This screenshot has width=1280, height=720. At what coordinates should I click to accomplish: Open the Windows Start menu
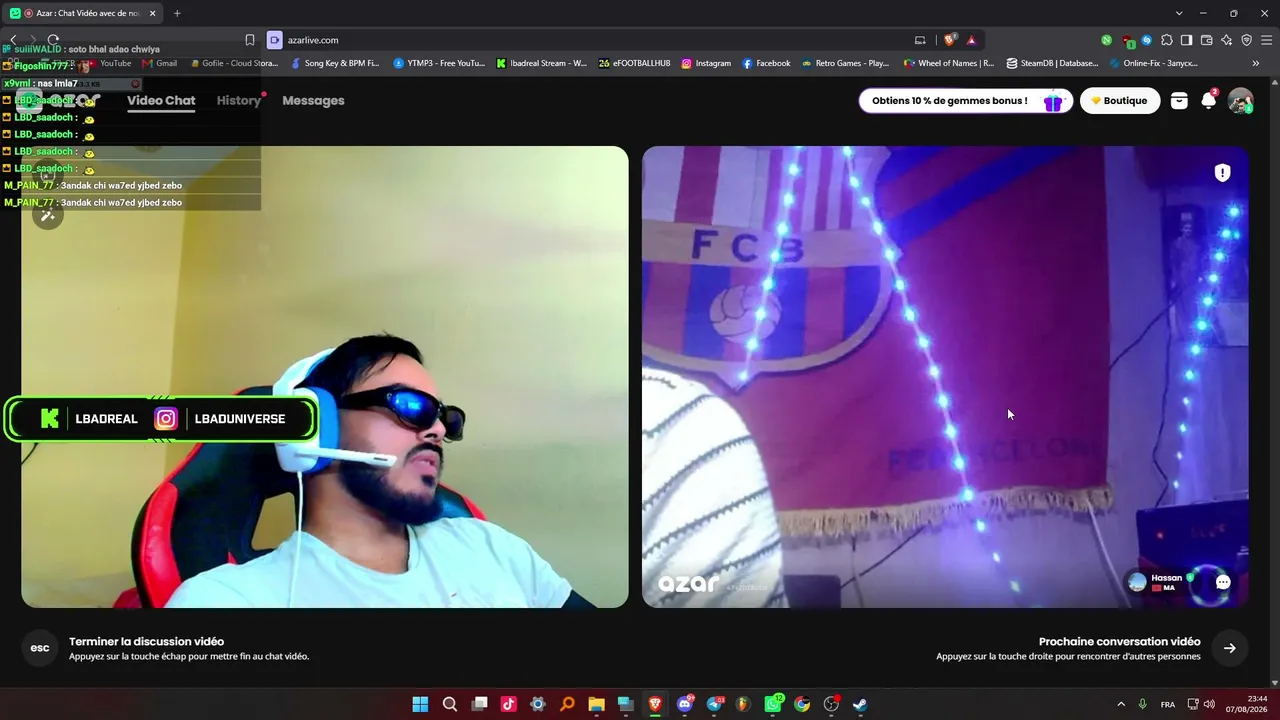[x=420, y=704]
